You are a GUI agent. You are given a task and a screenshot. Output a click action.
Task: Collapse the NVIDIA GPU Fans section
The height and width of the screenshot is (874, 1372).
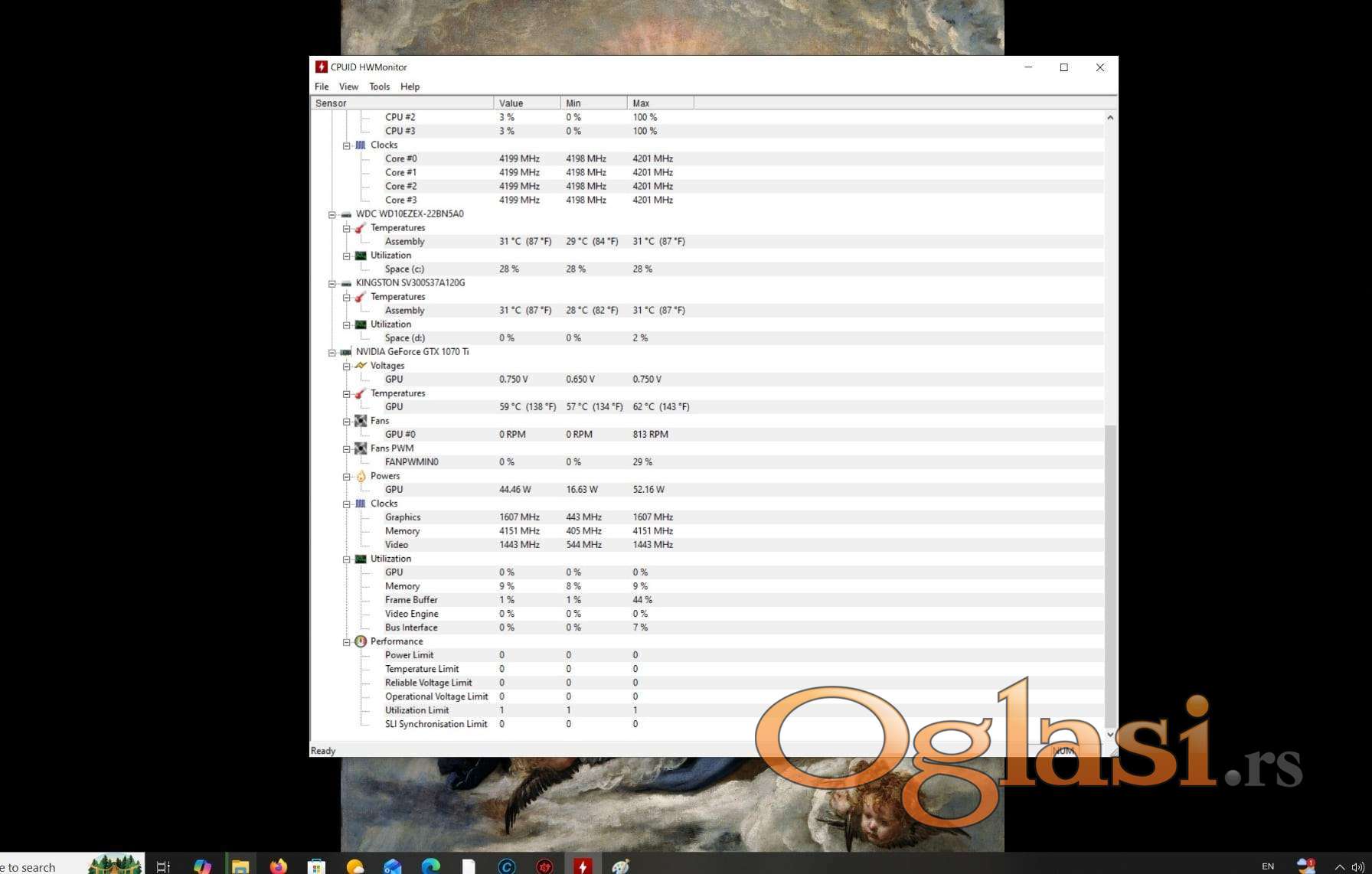(x=347, y=421)
